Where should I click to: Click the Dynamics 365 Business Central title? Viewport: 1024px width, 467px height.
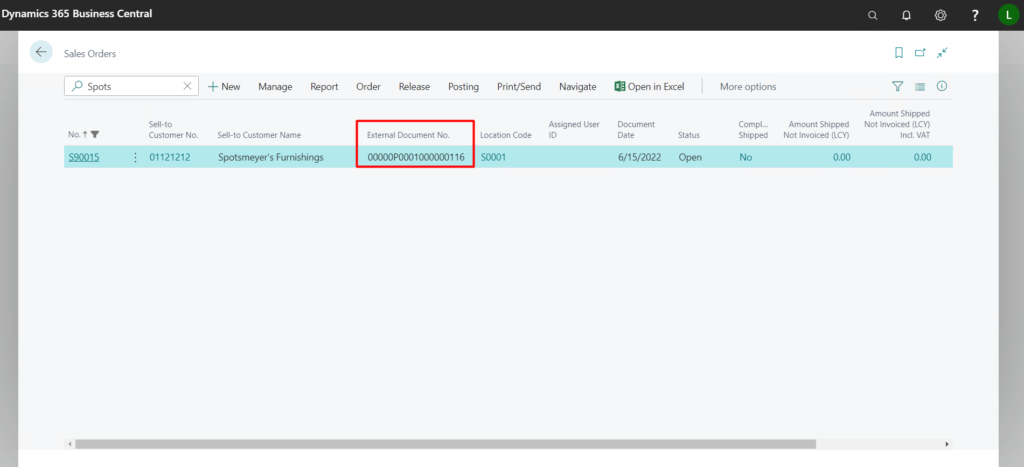(77, 13)
